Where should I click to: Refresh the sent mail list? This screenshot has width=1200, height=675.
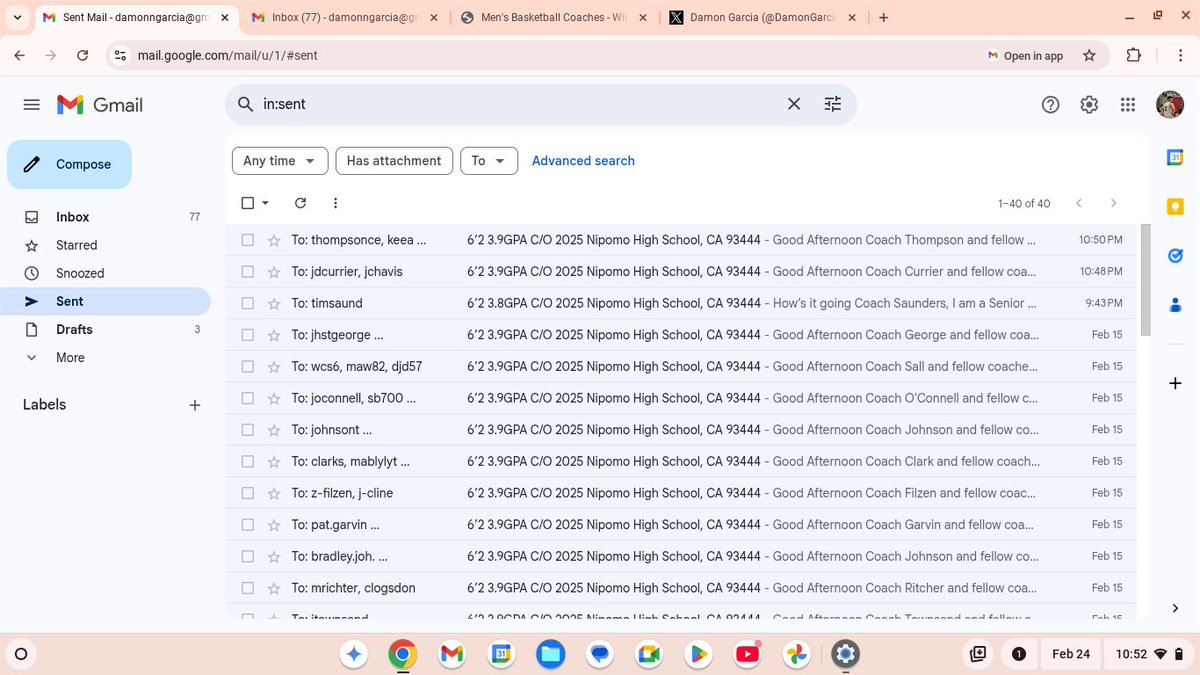pos(300,203)
